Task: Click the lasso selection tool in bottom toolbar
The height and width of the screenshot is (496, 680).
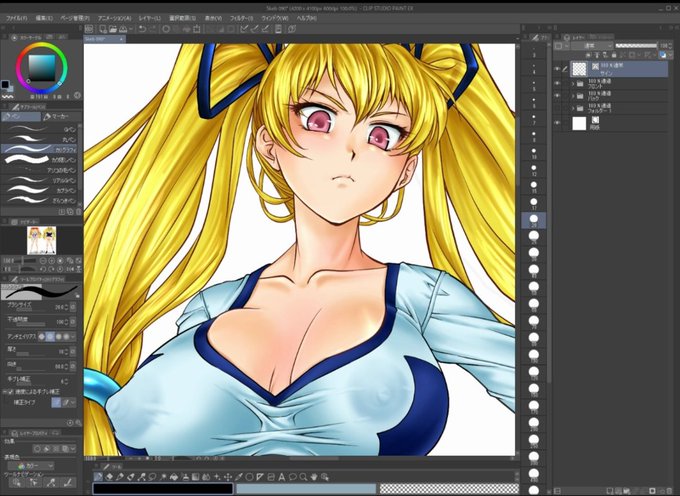Action: 152,477
